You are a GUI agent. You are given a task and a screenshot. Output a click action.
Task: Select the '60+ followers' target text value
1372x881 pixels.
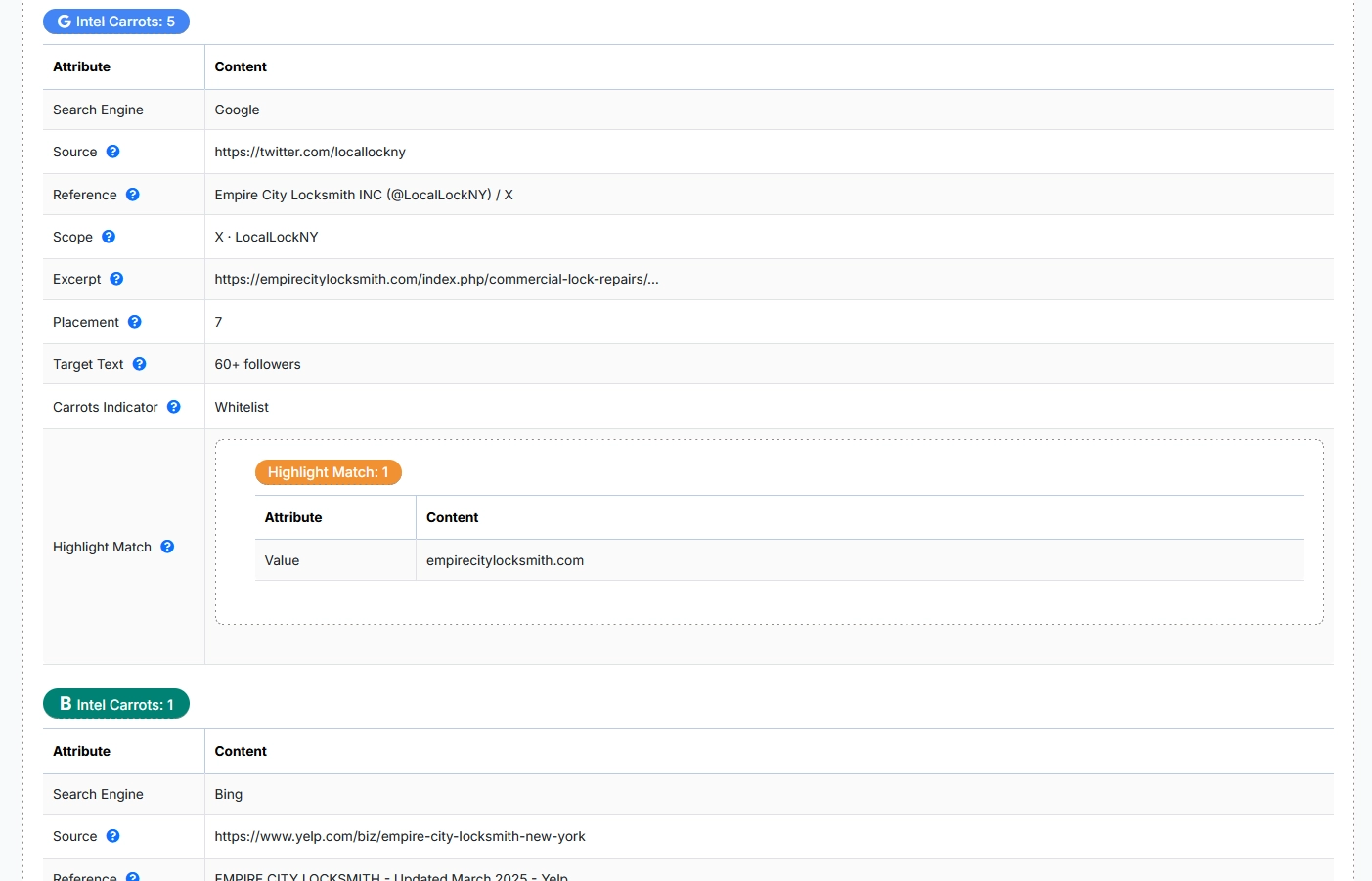point(257,364)
